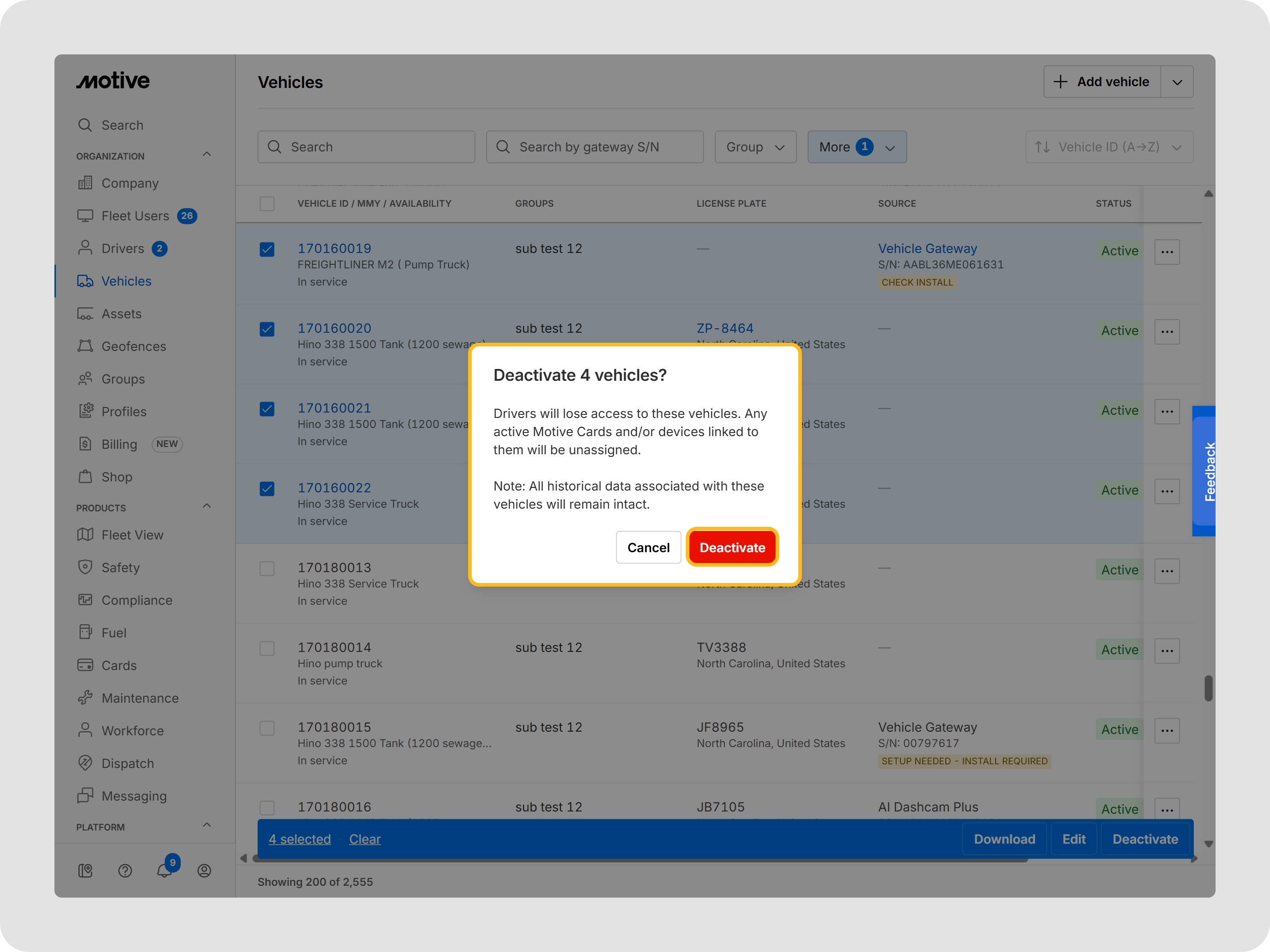The width and height of the screenshot is (1270, 952).
Task: Collapse the Organization sidebar section
Action: pyautogui.click(x=207, y=155)
